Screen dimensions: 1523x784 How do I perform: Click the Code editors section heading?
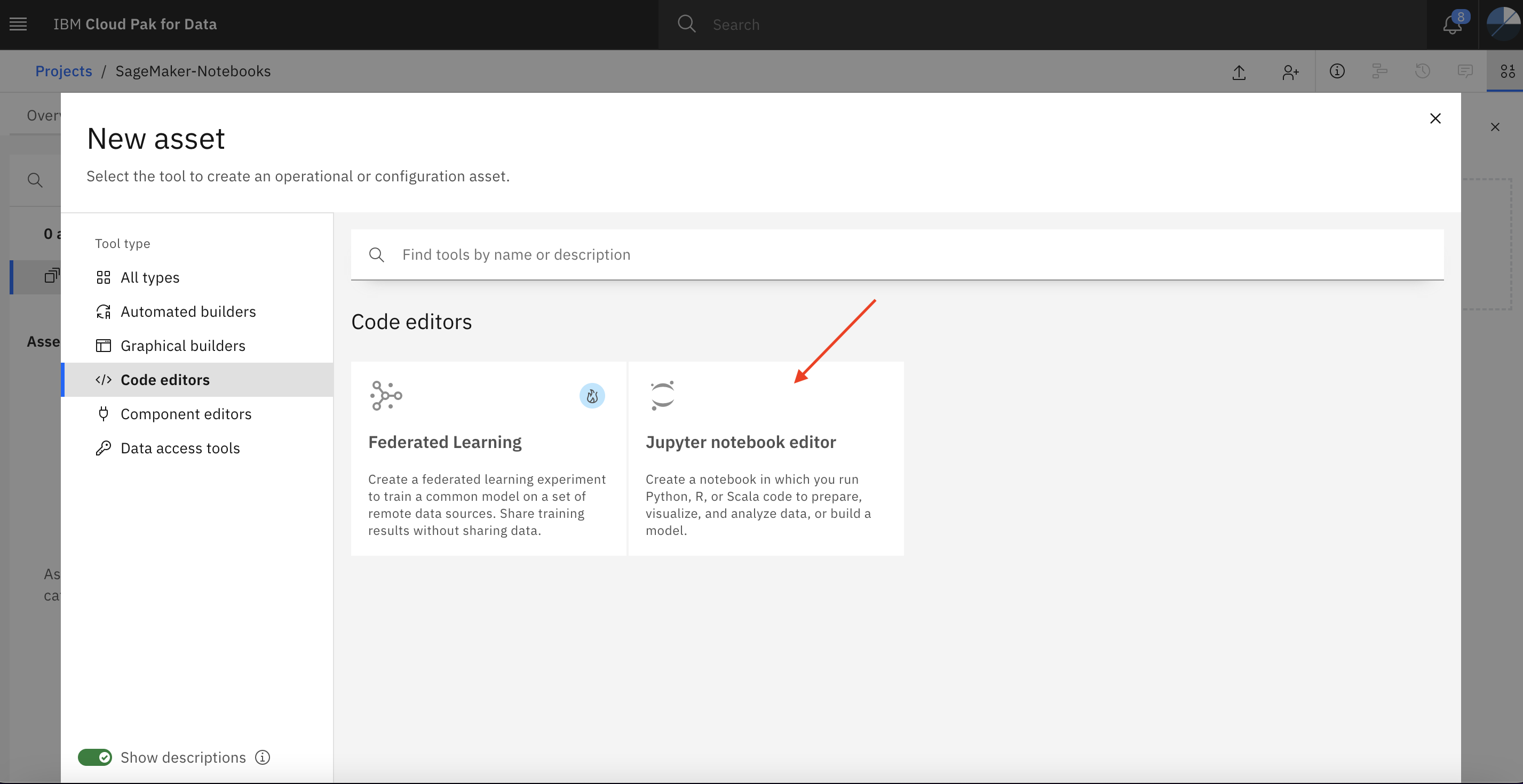click(x=411, y=322)
